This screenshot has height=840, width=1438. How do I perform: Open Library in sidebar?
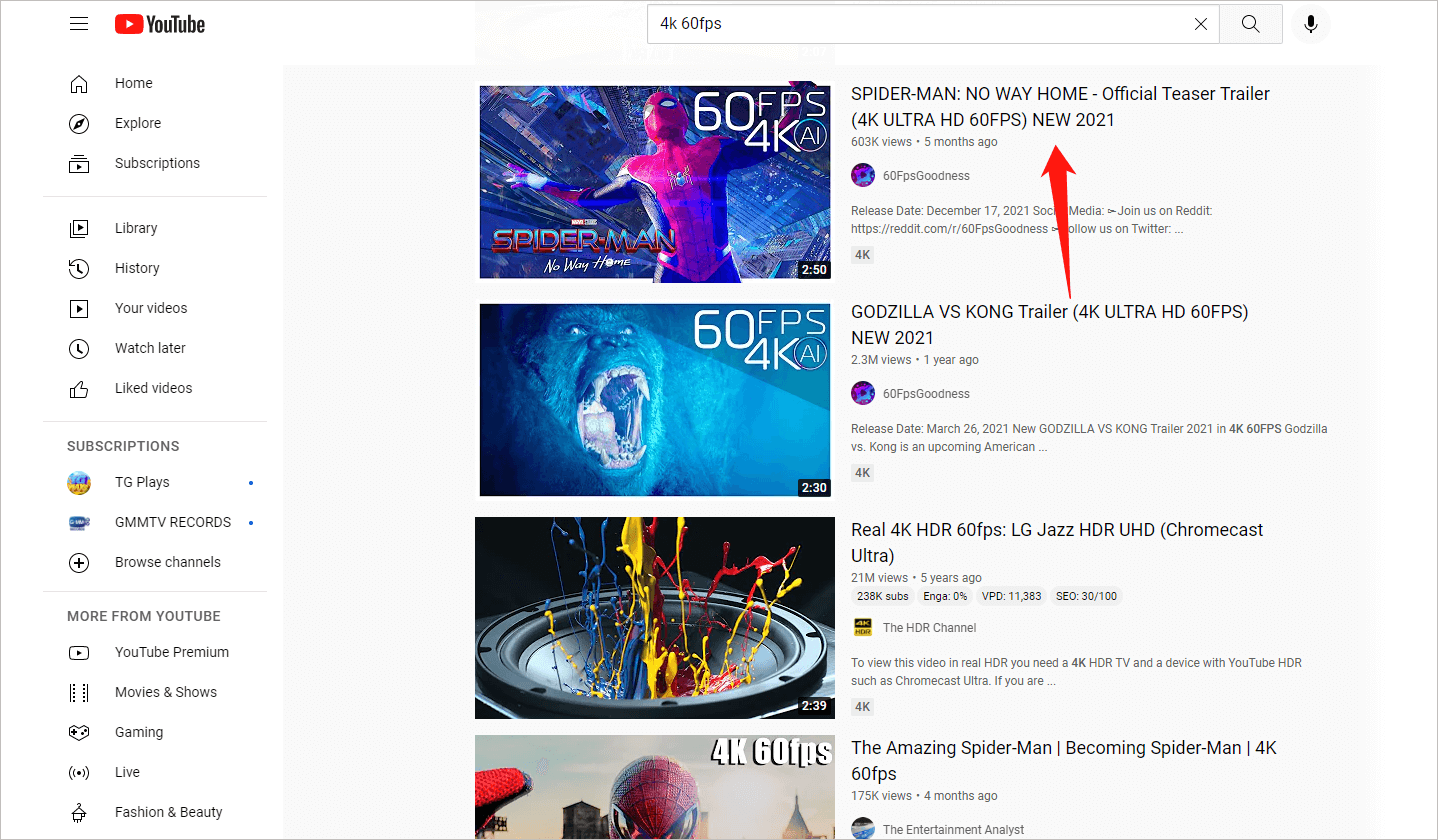[135, 228]
